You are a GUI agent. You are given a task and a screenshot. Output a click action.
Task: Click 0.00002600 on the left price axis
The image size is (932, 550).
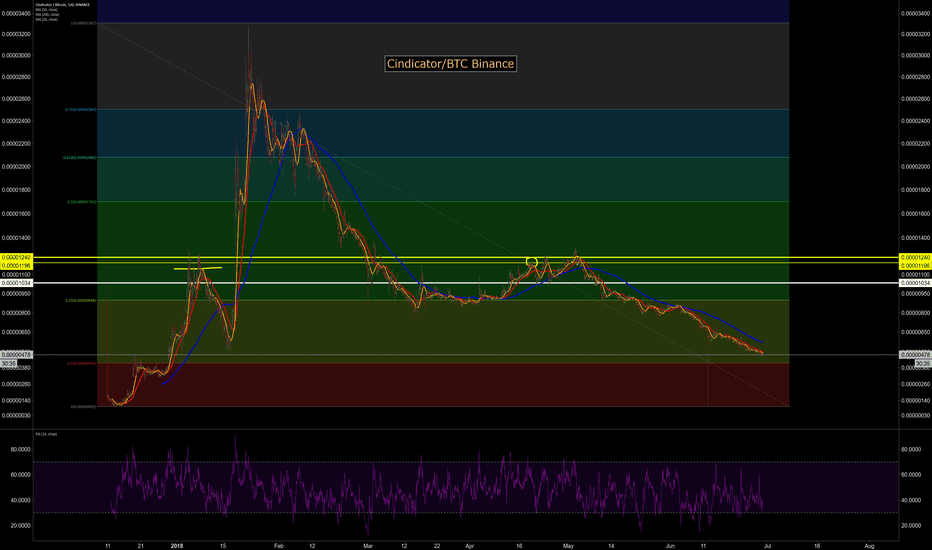(16, 99)
